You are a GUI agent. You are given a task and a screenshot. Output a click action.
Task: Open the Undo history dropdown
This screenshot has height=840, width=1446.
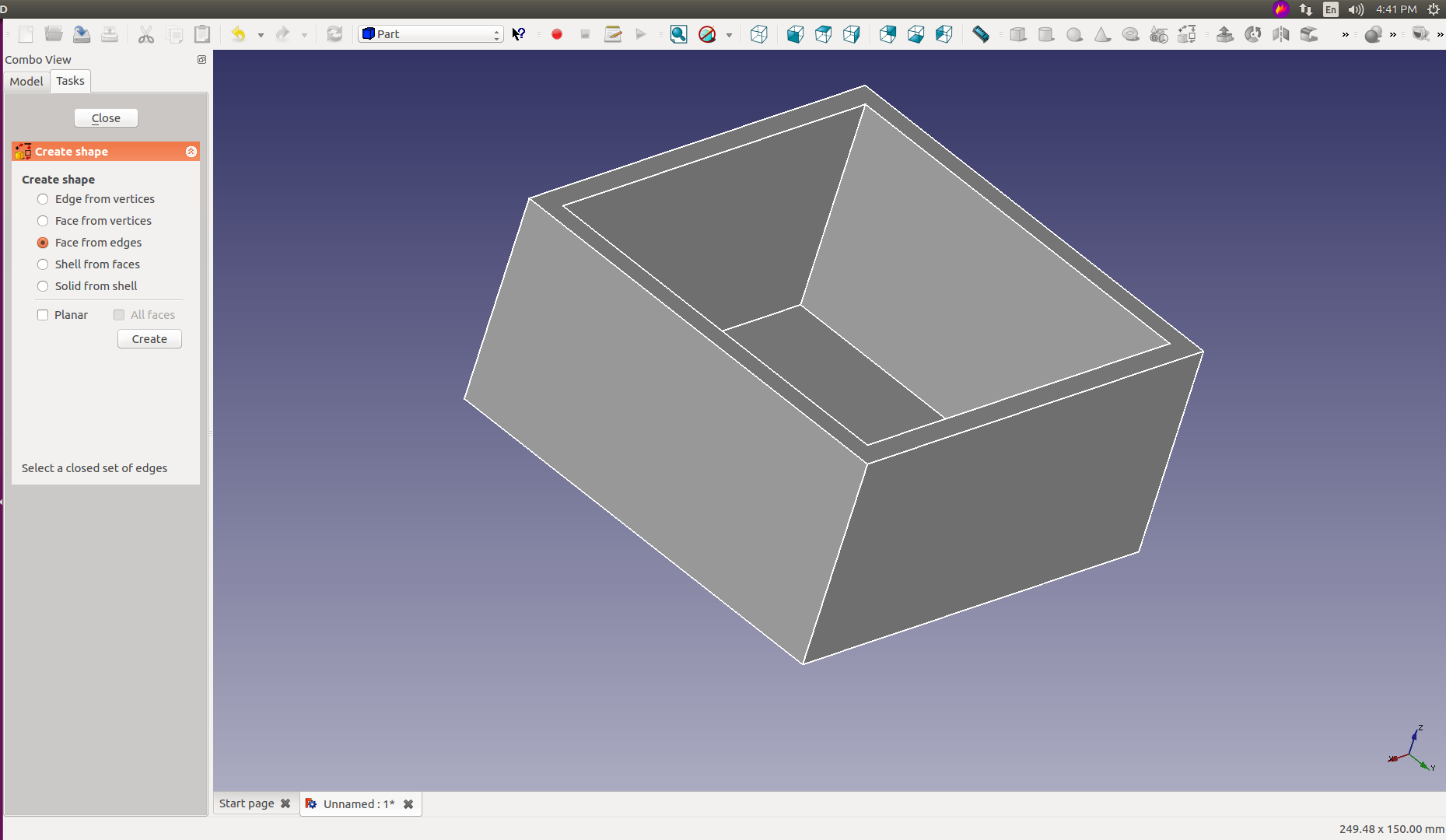261,34
